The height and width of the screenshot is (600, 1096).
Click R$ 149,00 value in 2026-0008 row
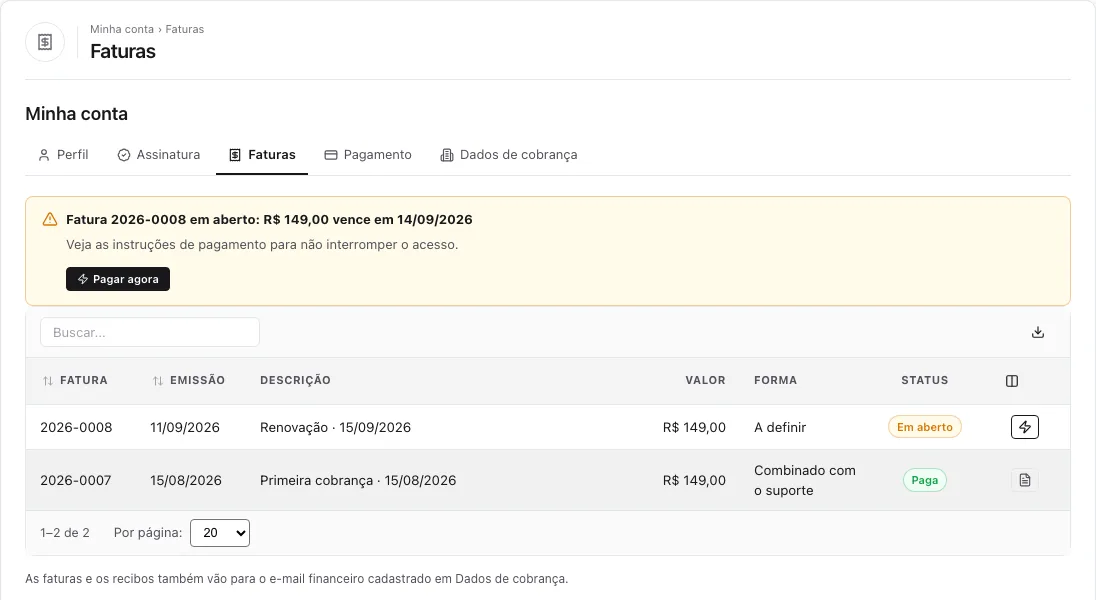click(694, 427)
